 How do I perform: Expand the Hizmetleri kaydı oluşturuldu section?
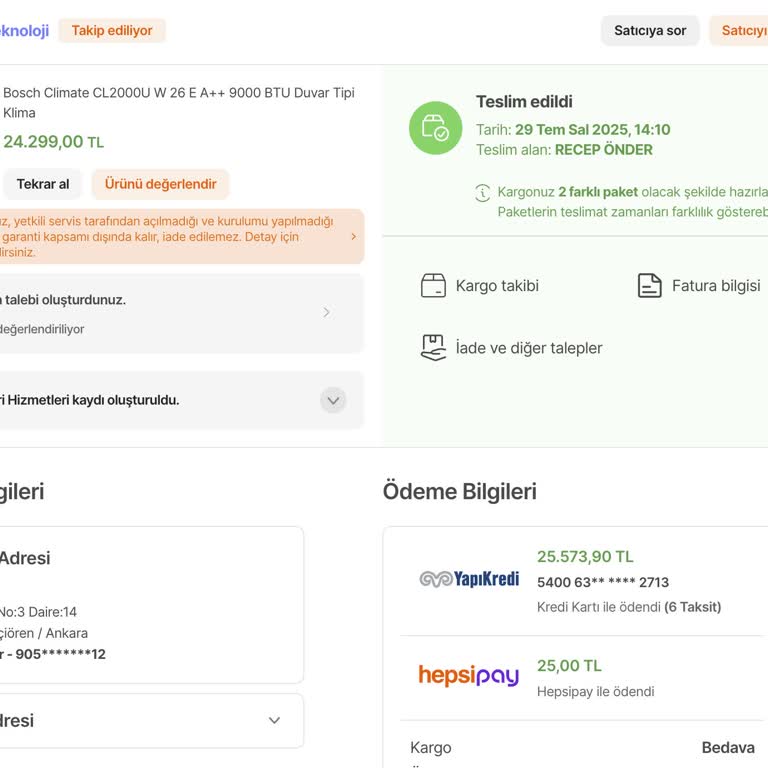(x=333, y=400)
